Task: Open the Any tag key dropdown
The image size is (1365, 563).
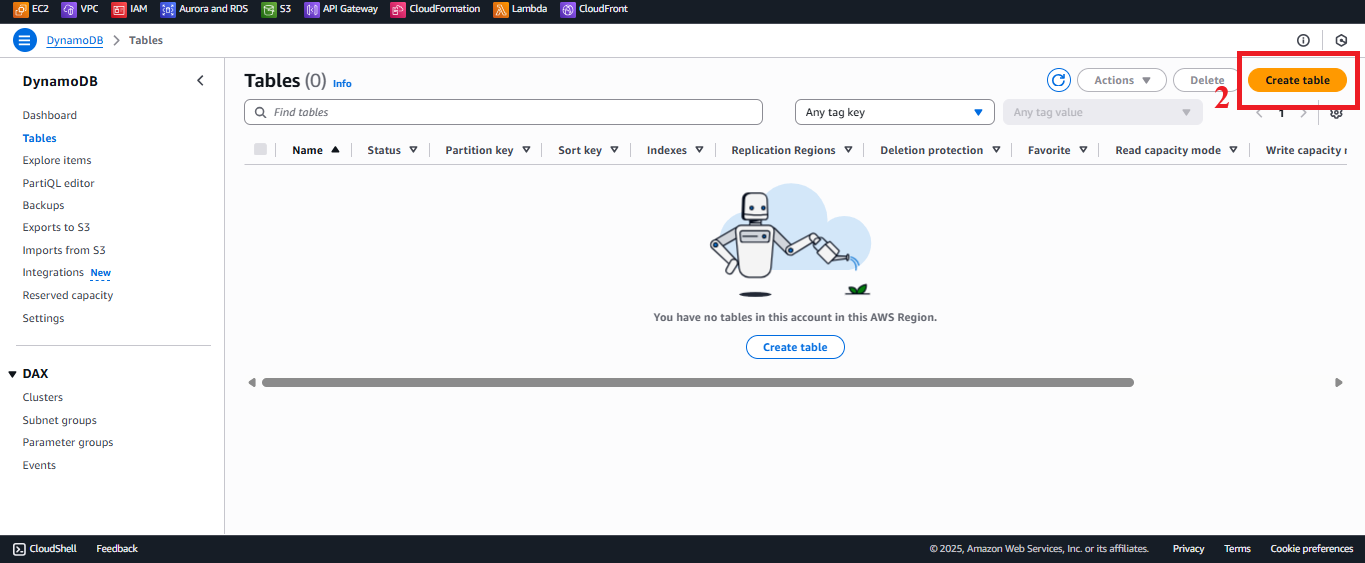Action: tap(894, 112)
